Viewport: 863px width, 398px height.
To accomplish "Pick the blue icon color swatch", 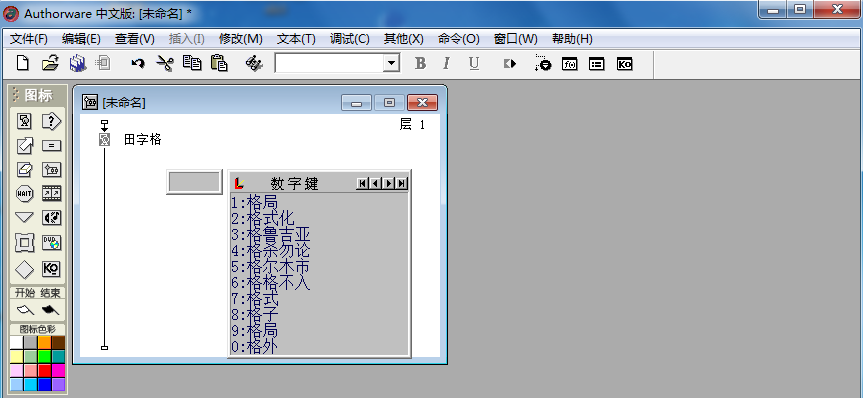I will coord(45,384).
